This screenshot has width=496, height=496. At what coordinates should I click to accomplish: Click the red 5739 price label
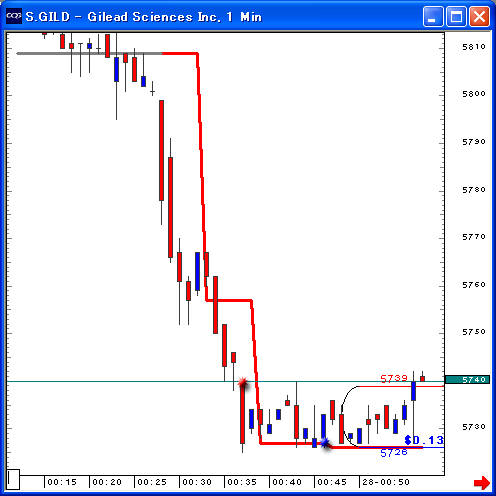click(x=394, y=379)
